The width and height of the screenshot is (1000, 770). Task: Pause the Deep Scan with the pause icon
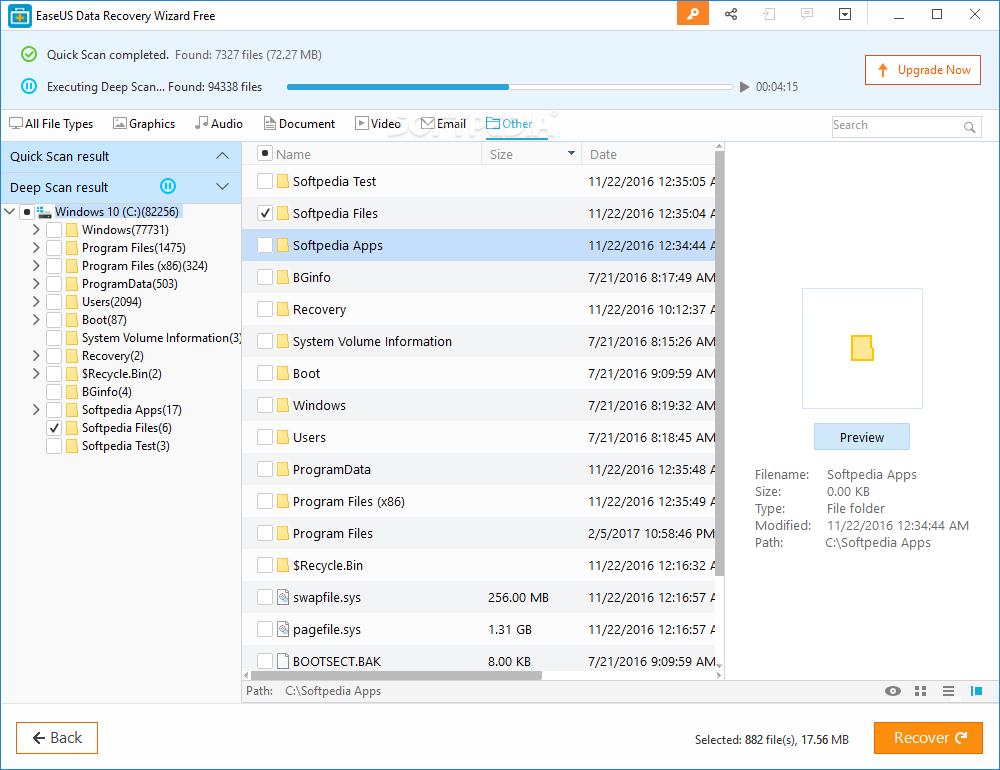(x=29, y=86)
